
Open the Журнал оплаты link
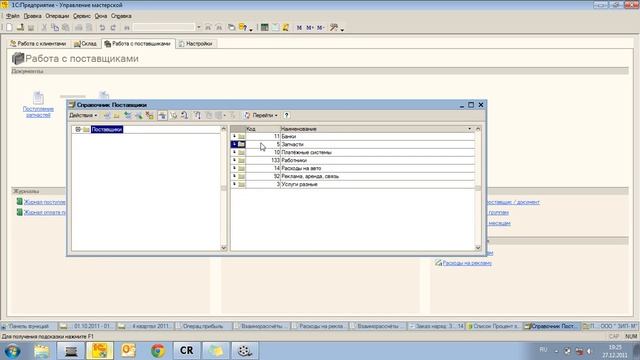pyautogui.click(x=44, y=212)
